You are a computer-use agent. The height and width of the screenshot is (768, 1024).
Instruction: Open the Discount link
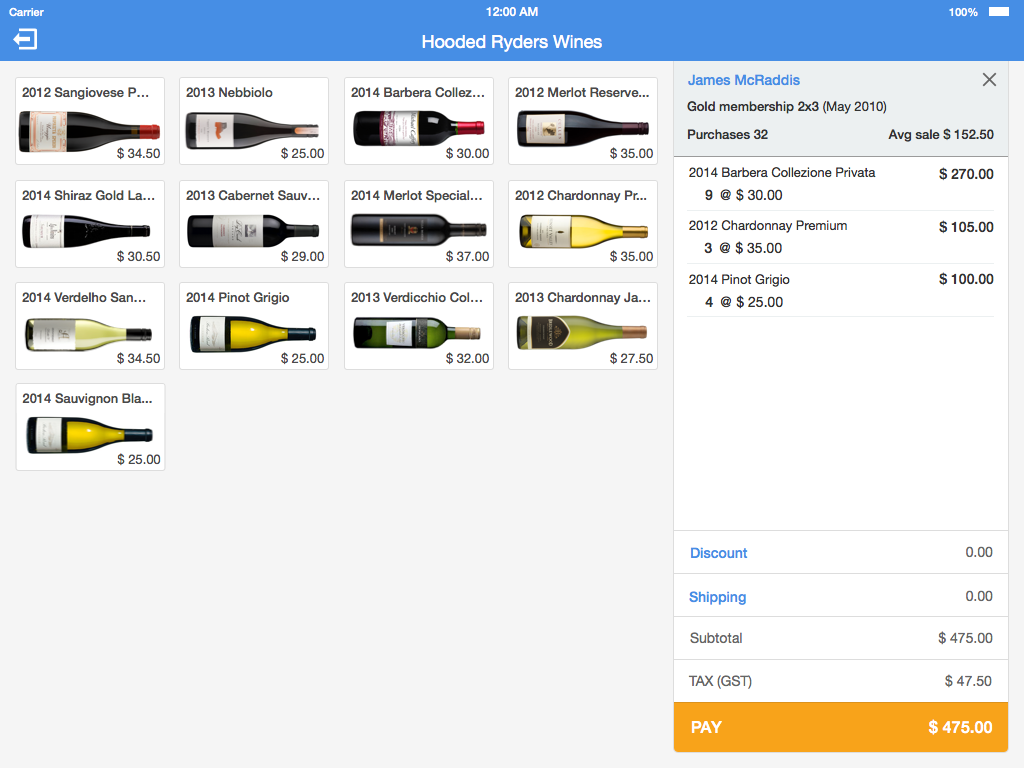(718, 553)
